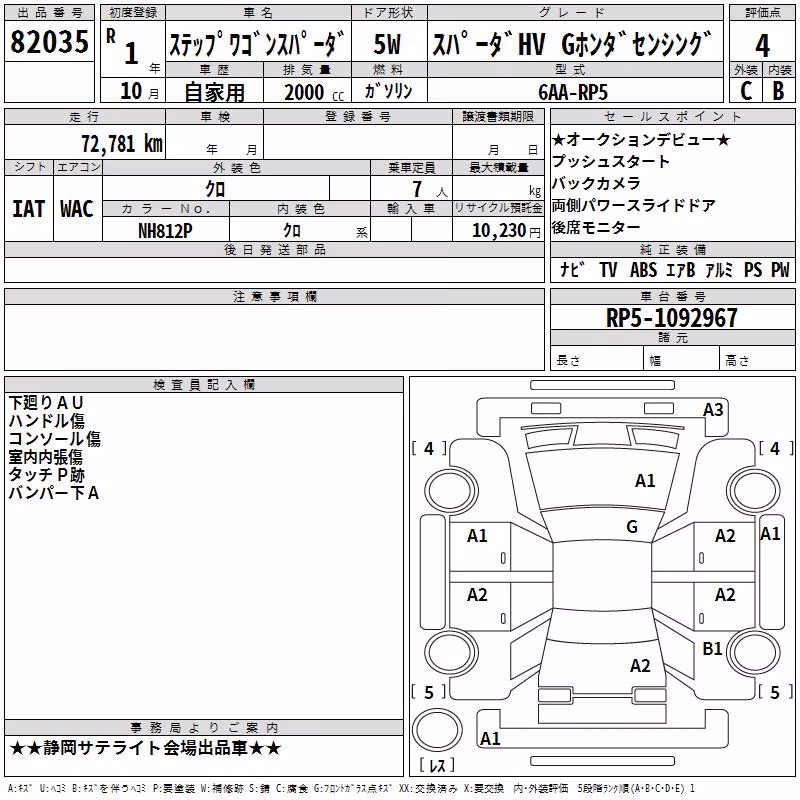This screenshot has width=800, height=800.
Task: Click the door shape value 5W
Action: tap(387, 44)
